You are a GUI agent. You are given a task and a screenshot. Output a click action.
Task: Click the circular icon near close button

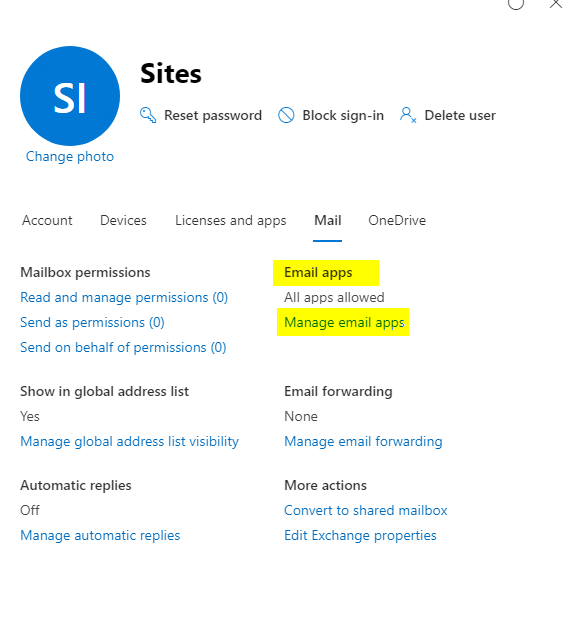point(516,4)
